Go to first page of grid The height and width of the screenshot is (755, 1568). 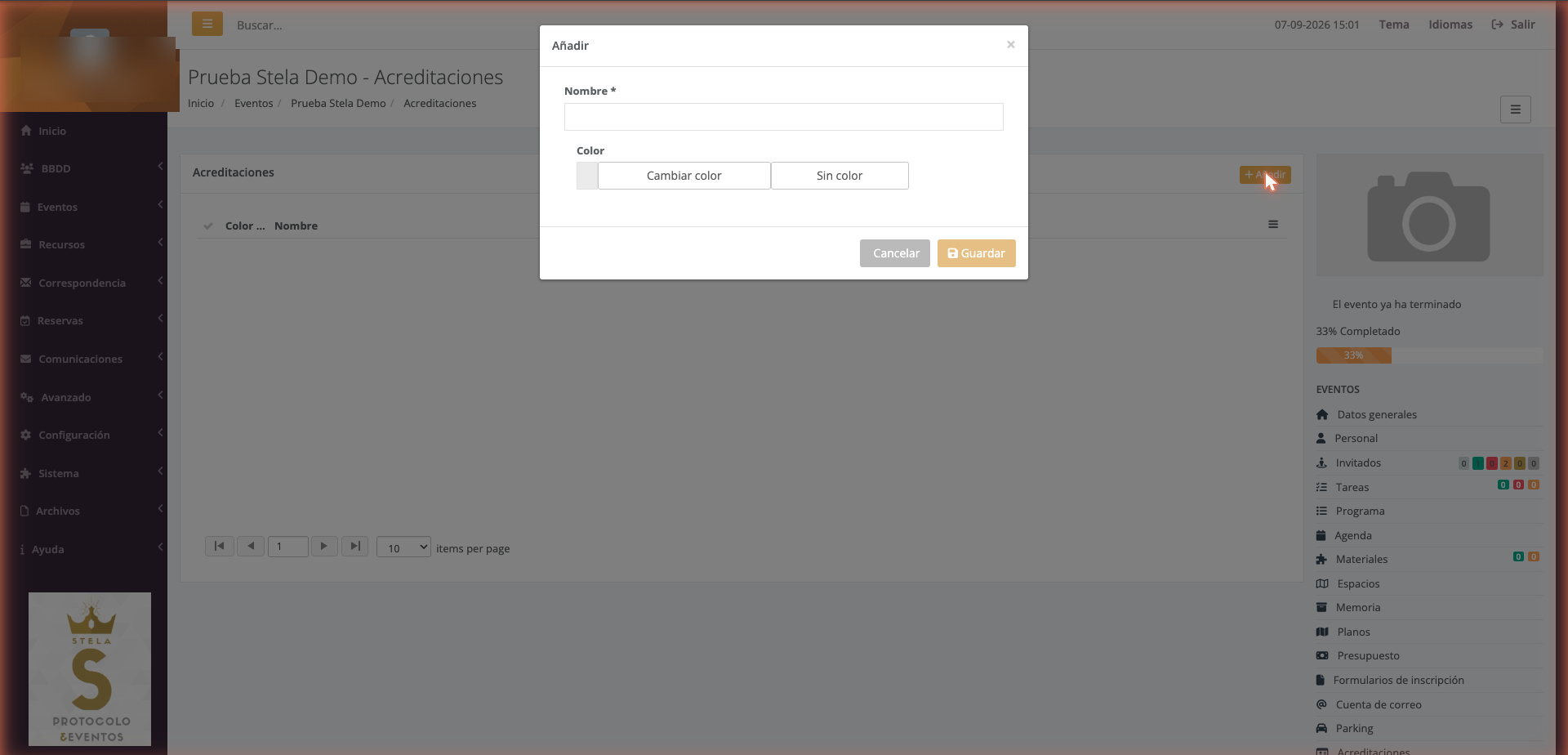pyautogui.click(x=220, y=547)
